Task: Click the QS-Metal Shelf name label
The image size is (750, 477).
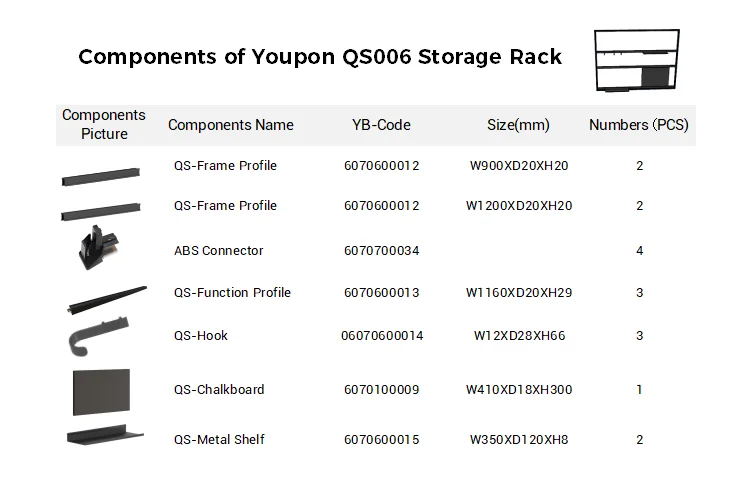Action: tap(219, 439)
